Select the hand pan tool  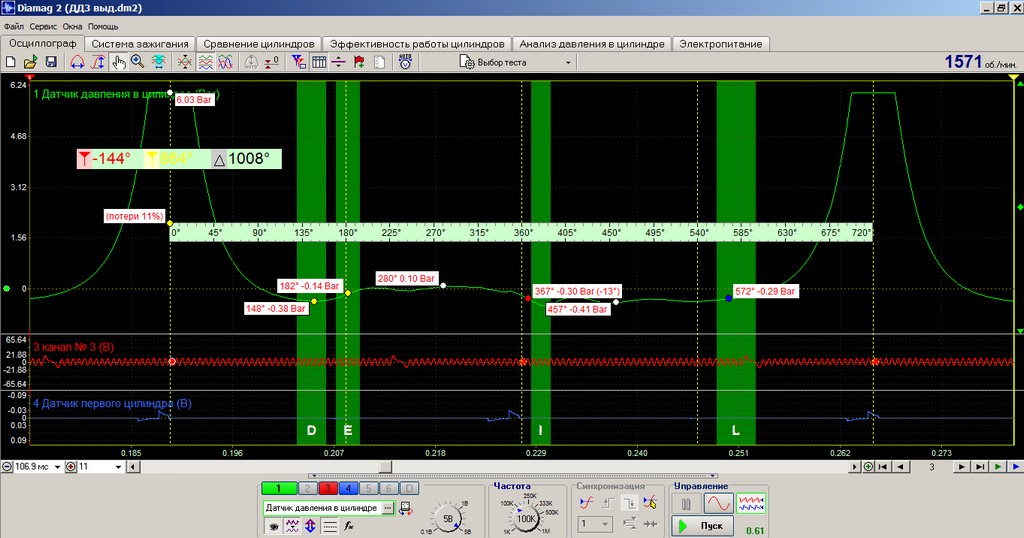point(118,62)
